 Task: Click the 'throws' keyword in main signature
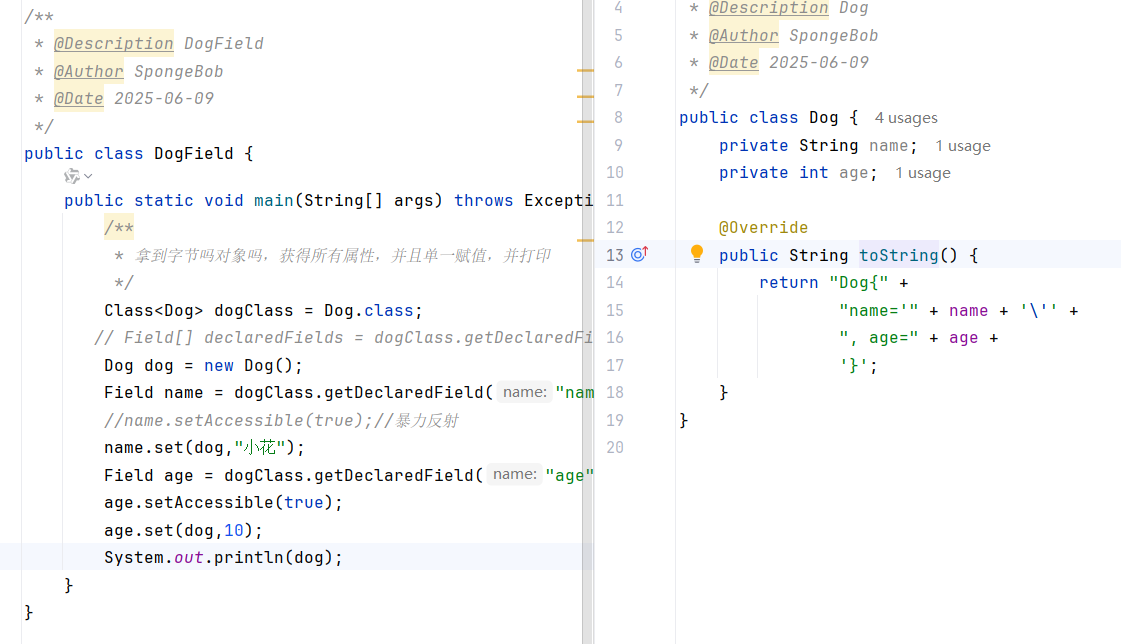tap(484, 201)
